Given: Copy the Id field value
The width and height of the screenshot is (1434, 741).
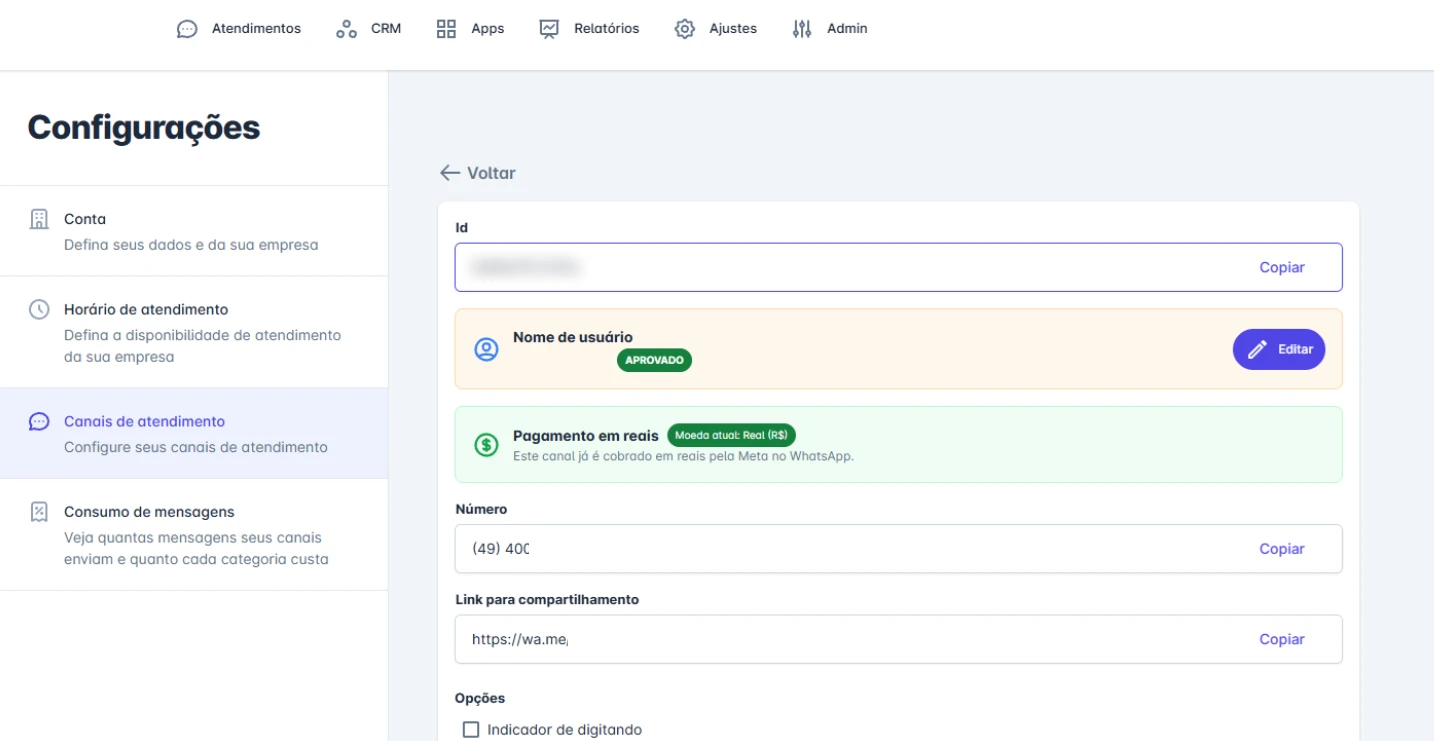Looking at the screenshot, I should click(1282, 267).
